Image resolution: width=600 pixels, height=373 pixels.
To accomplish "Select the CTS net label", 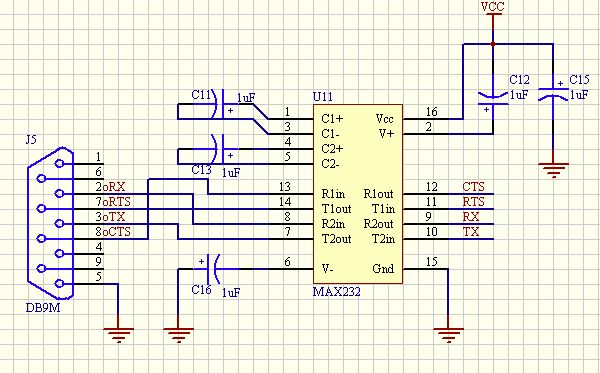I will click(x=473, y=187).
